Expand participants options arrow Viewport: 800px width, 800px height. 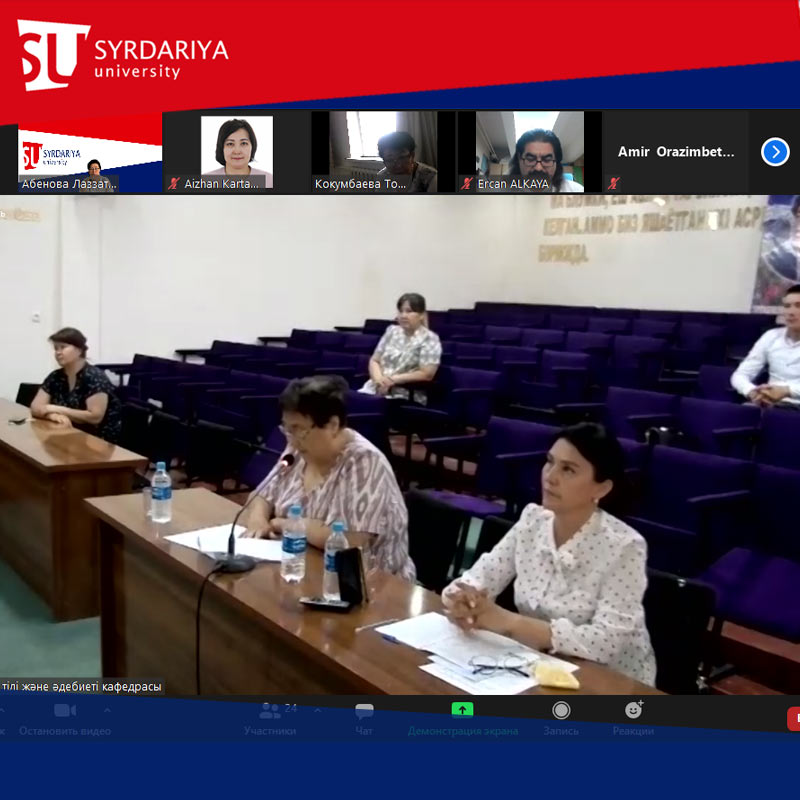[318, 711]
